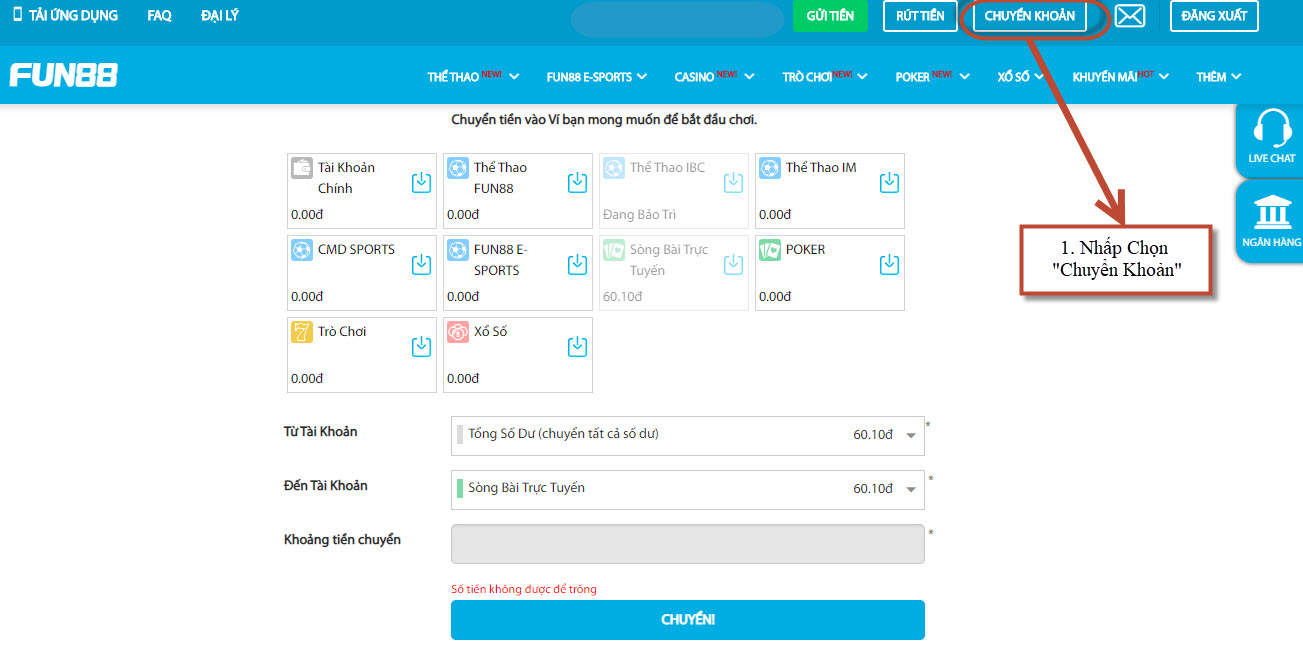Expand the Khuyến Mãi menu
Image resolution: width=1303 pixels, height=657 pixels.
1120,77
